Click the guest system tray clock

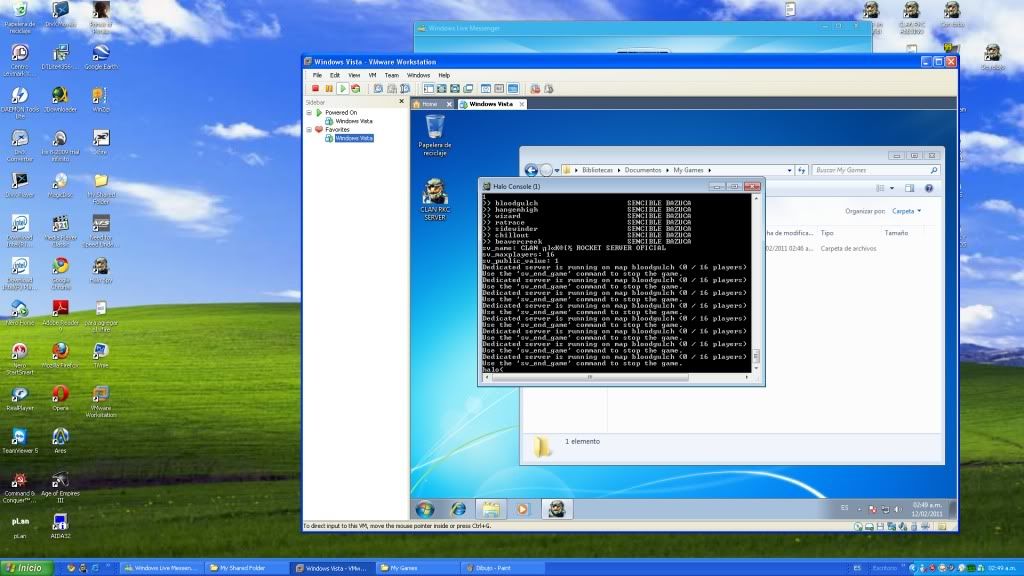click(x=927, y=509)
